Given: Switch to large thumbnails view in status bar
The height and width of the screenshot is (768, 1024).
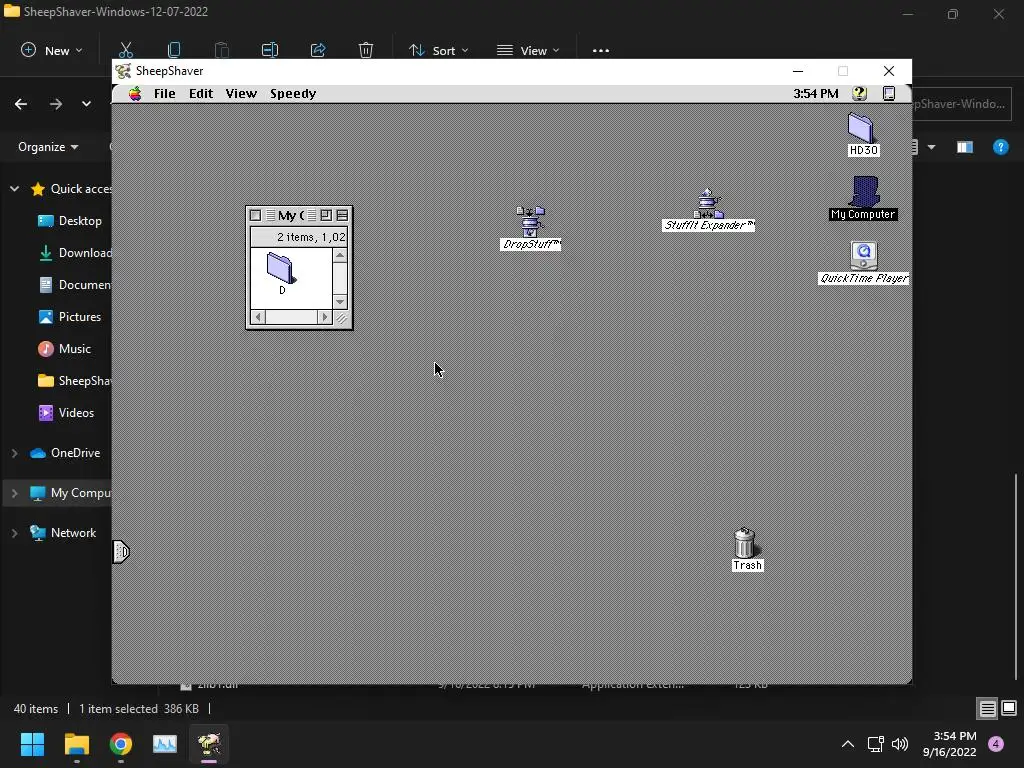Looking at the screenshot, I should [1009, 708].
